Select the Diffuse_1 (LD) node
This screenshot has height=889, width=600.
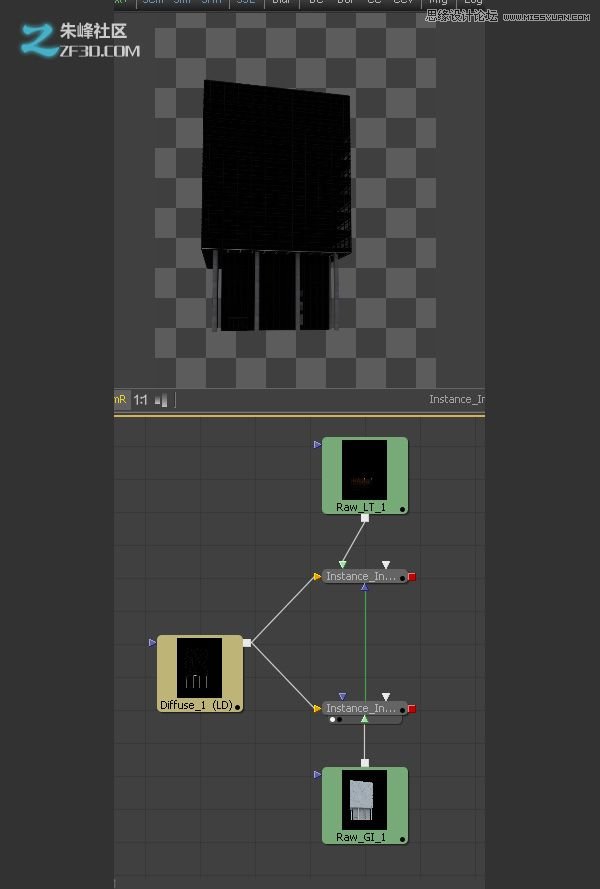[x=200, y=673]
